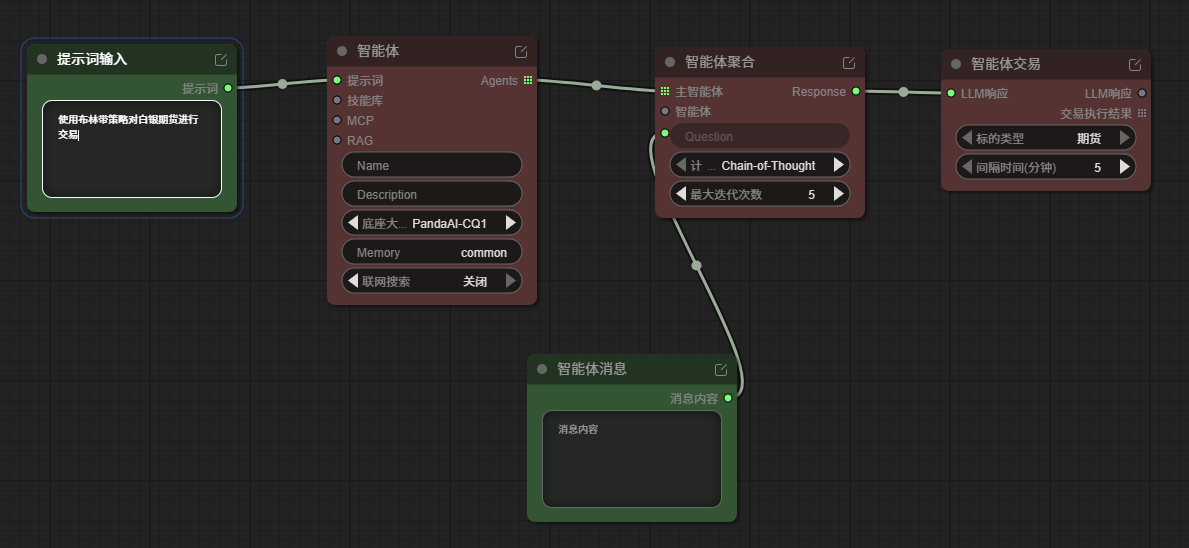
Task: Change 标的类型 to the previous option
Action: [967, 138]
